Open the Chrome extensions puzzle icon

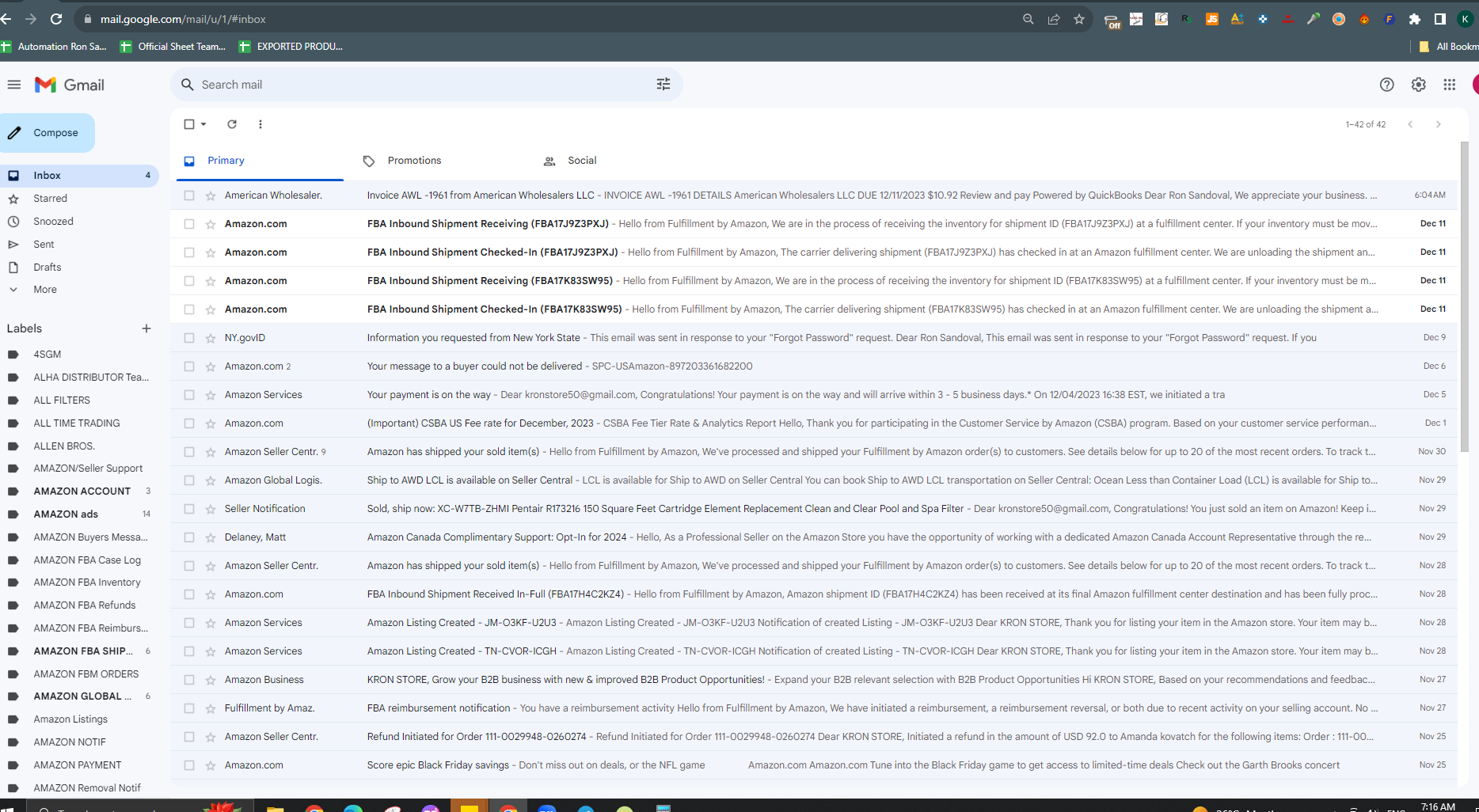point(1415,19)
